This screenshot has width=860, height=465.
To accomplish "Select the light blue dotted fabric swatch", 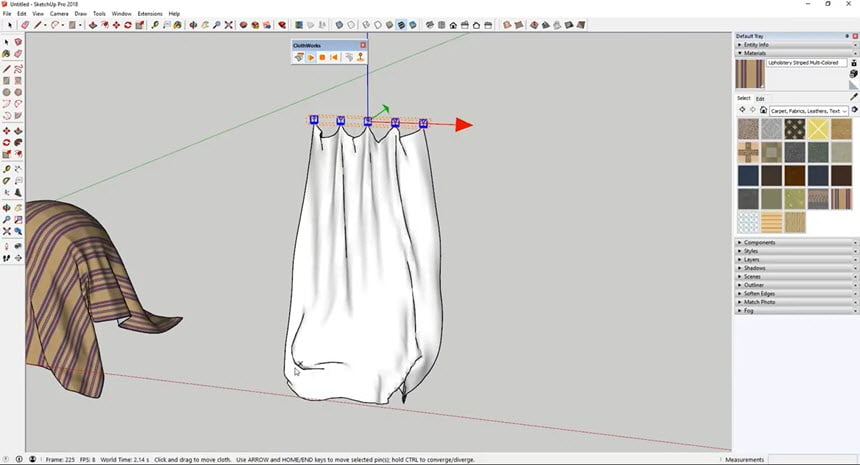I will 748,223.
